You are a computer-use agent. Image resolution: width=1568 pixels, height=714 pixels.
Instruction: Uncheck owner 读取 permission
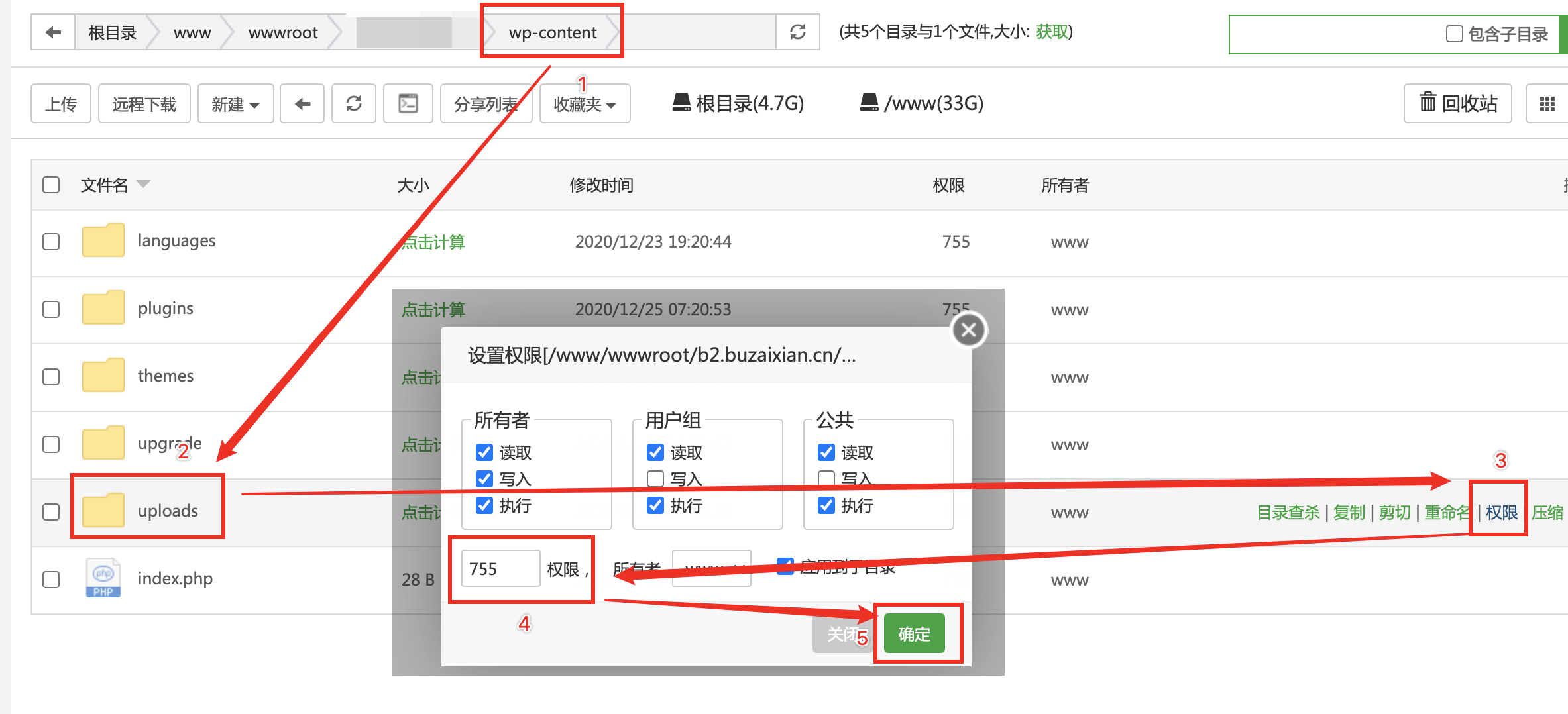point(484,452)
